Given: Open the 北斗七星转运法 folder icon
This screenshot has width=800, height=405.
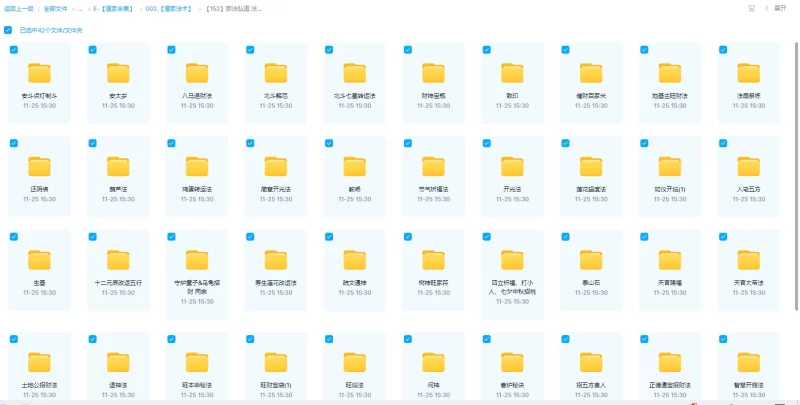Looking at the screenshot, I should pos(355,73).
